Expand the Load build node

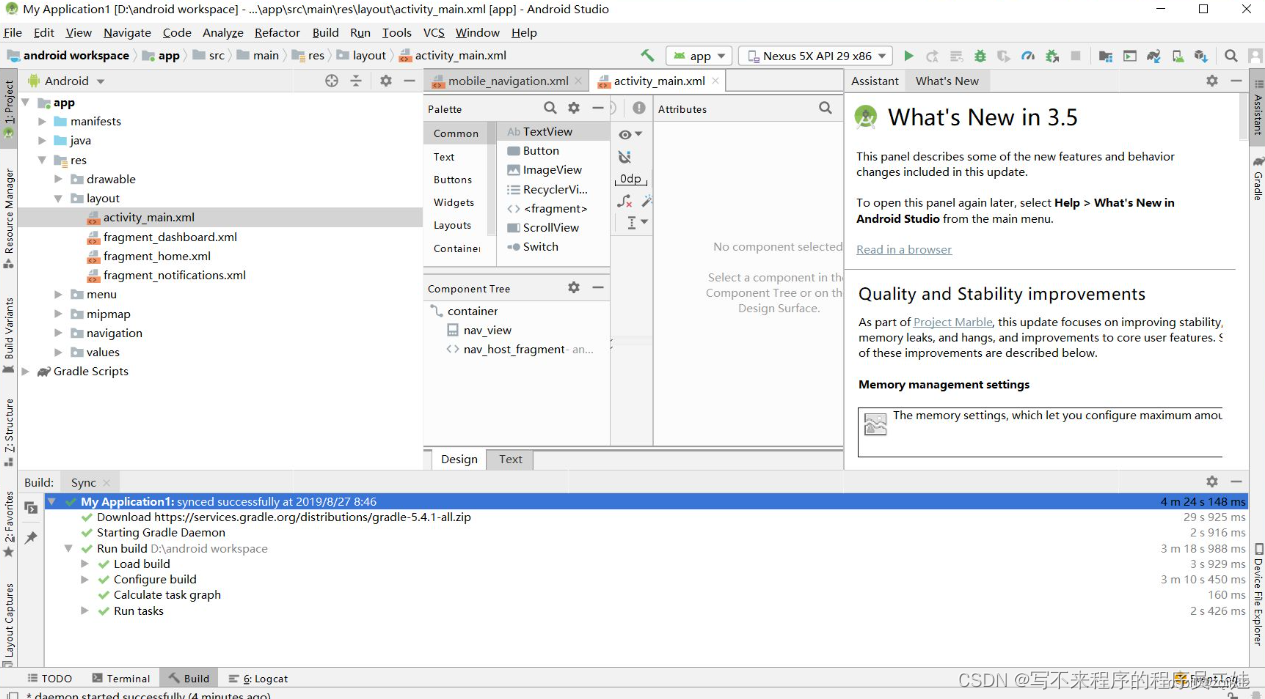coord(85,564)
